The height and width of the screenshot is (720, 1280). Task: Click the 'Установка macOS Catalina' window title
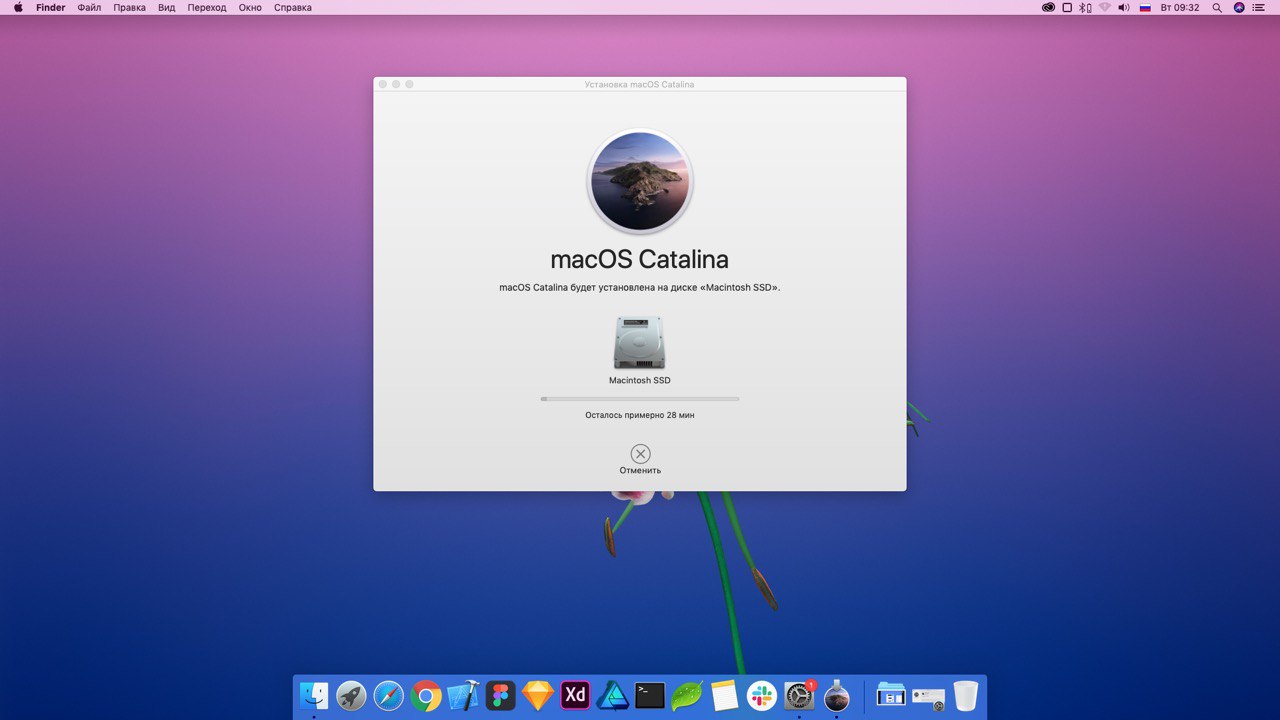(639, 84)
